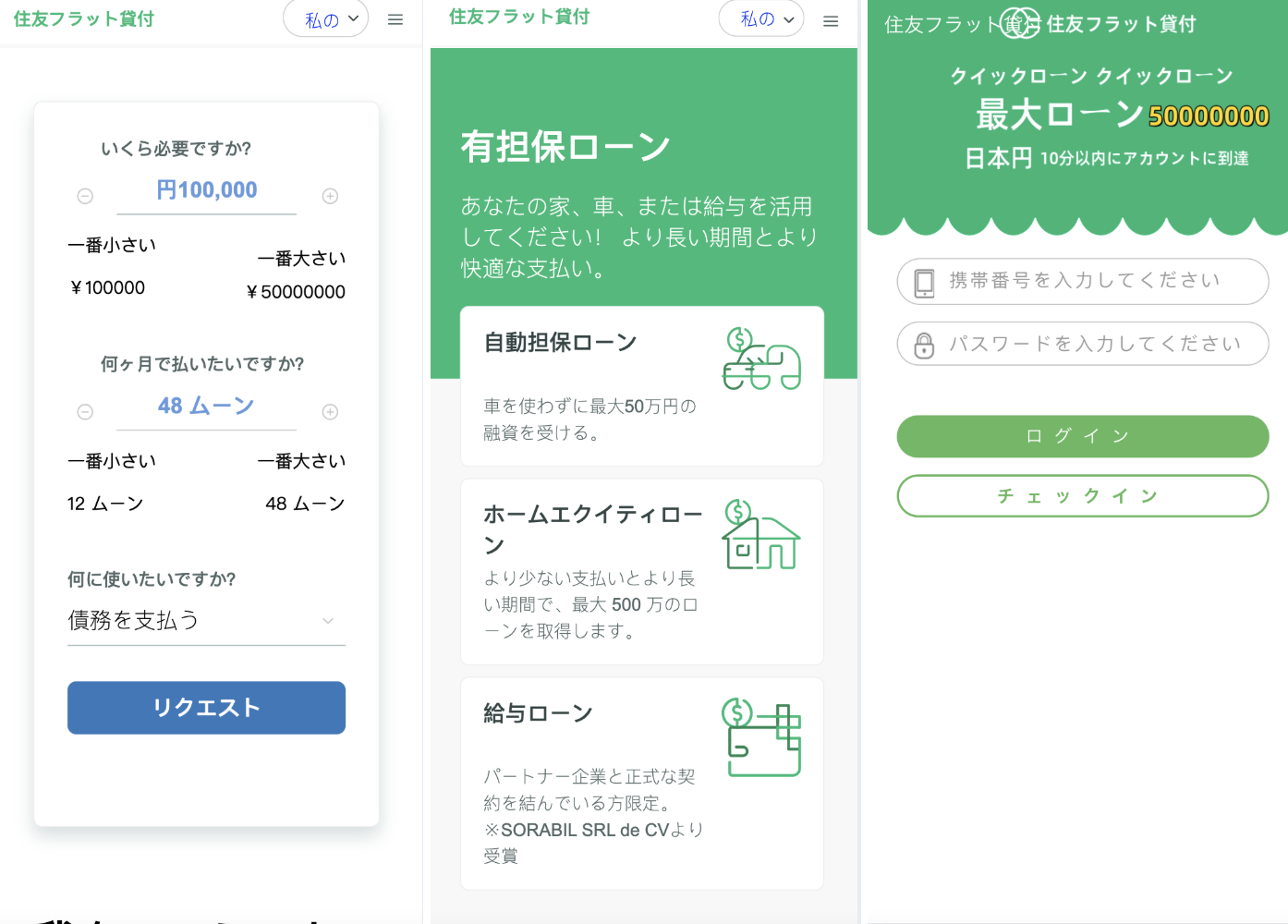Click the 48 ムーン repayment period value
This screenshot has height=924, width=1288.
[x=206, y=406]
